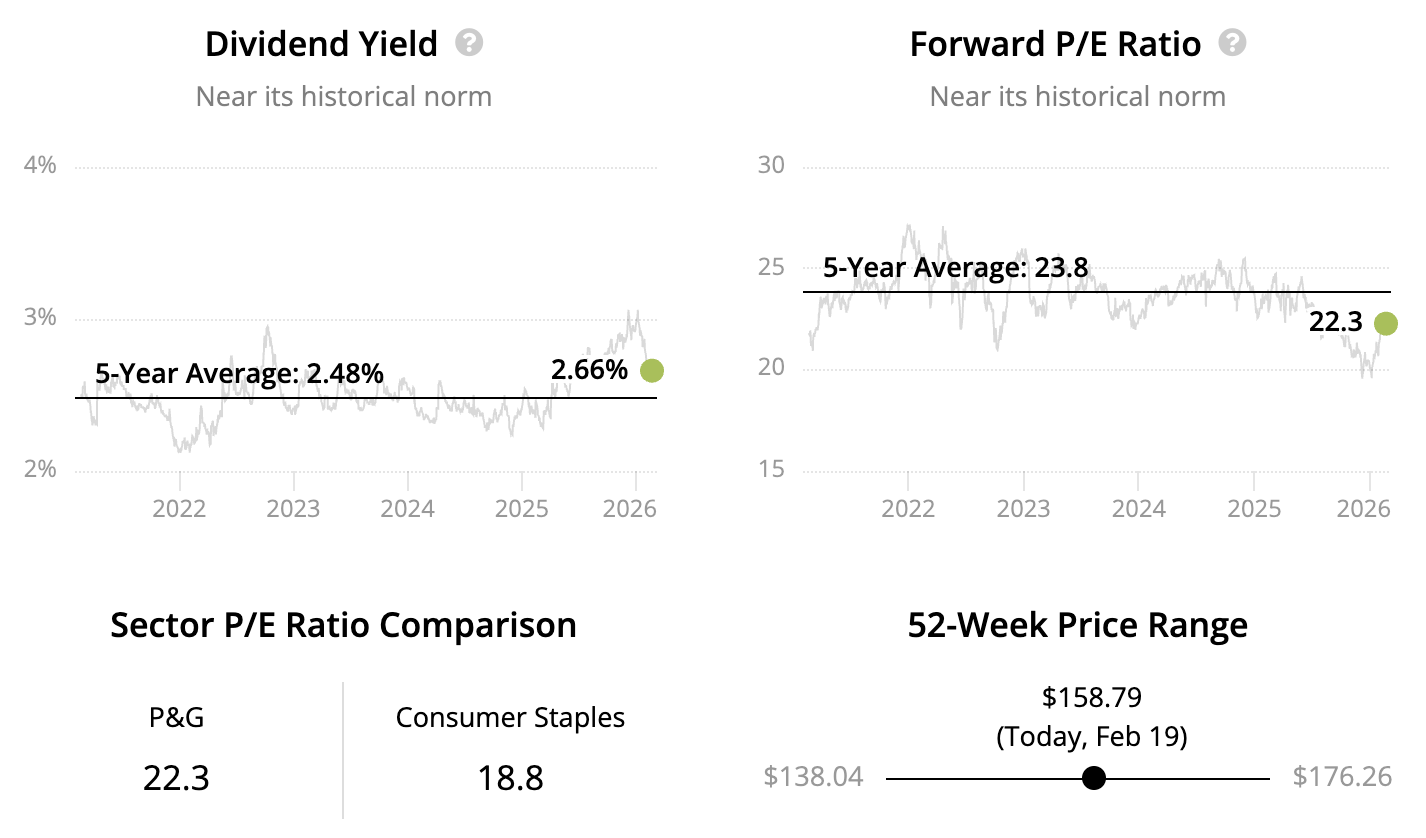1426x838 pixels.
Task: Click the 5-Year Average: 23.8 label
Action: (955, 268)
